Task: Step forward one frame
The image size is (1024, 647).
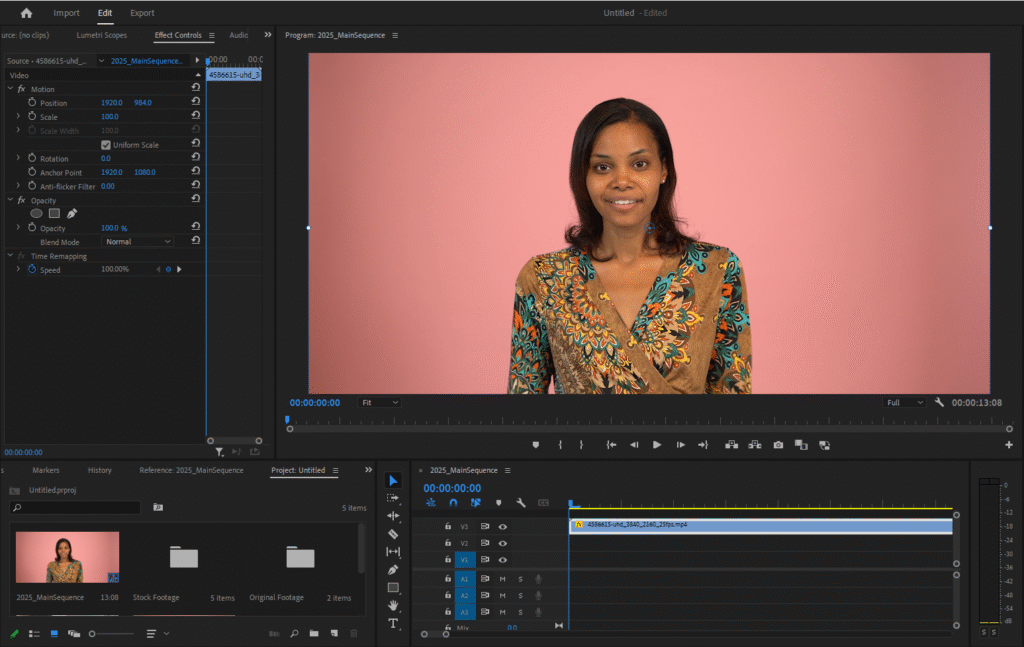Action: pyautogui.click(x=680, y=445)
